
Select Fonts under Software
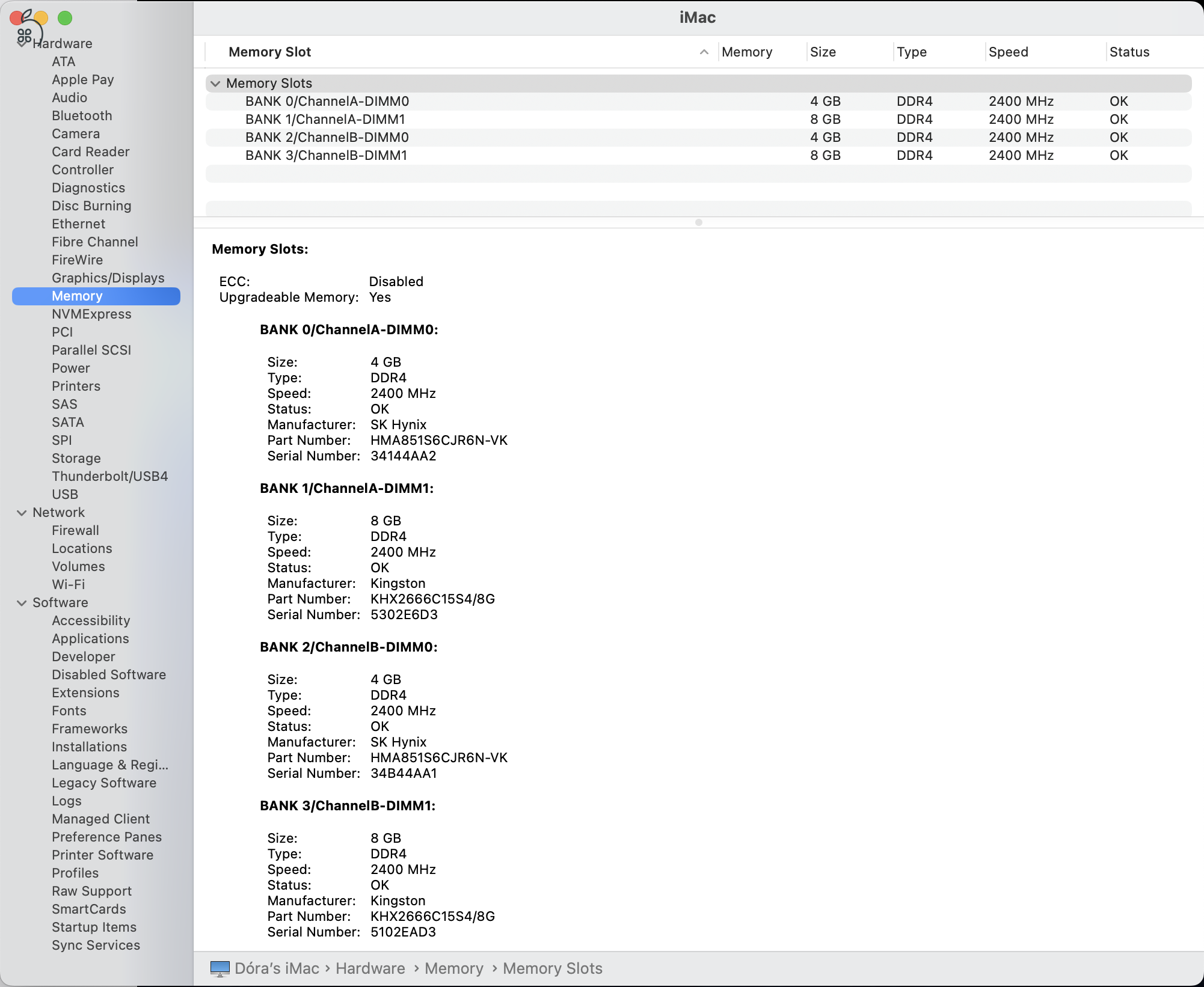(69, 711)
